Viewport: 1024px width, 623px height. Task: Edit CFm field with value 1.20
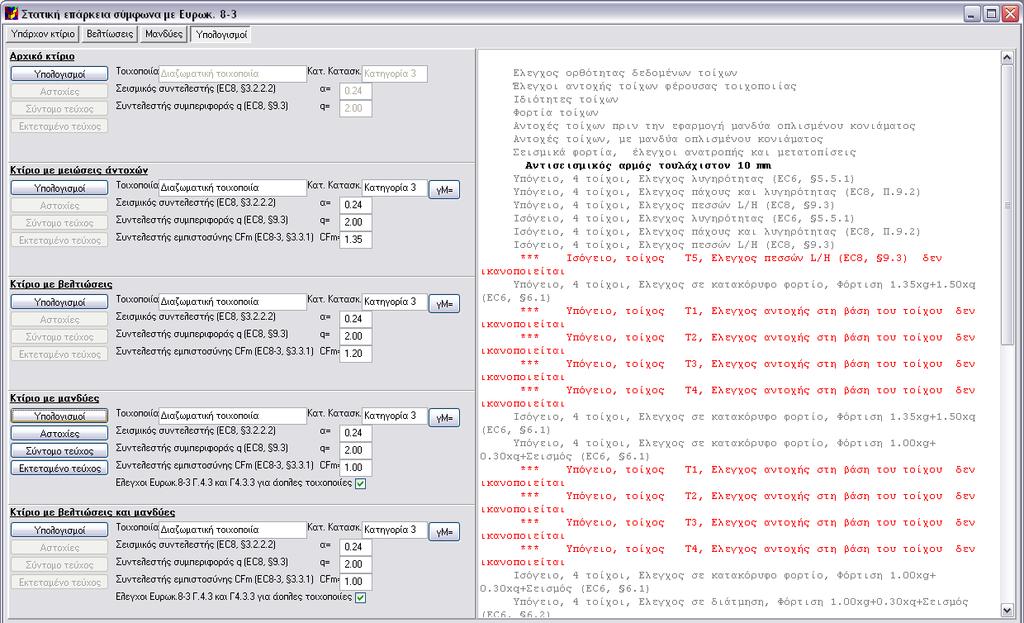[356, 354]
